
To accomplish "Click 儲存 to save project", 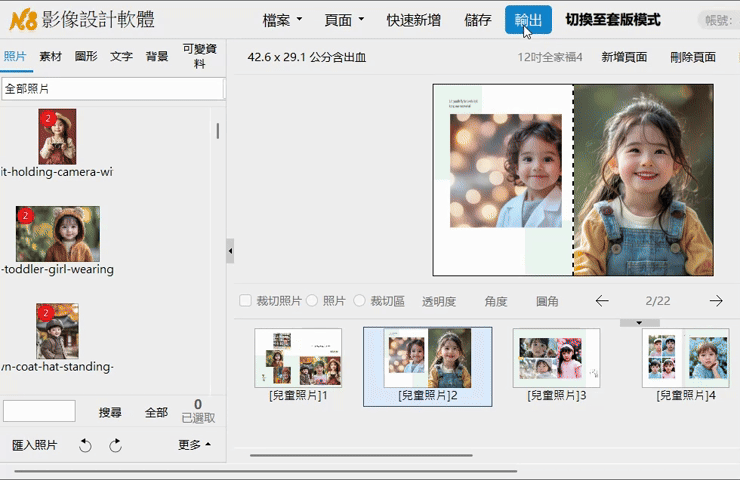I will [478, 20].
